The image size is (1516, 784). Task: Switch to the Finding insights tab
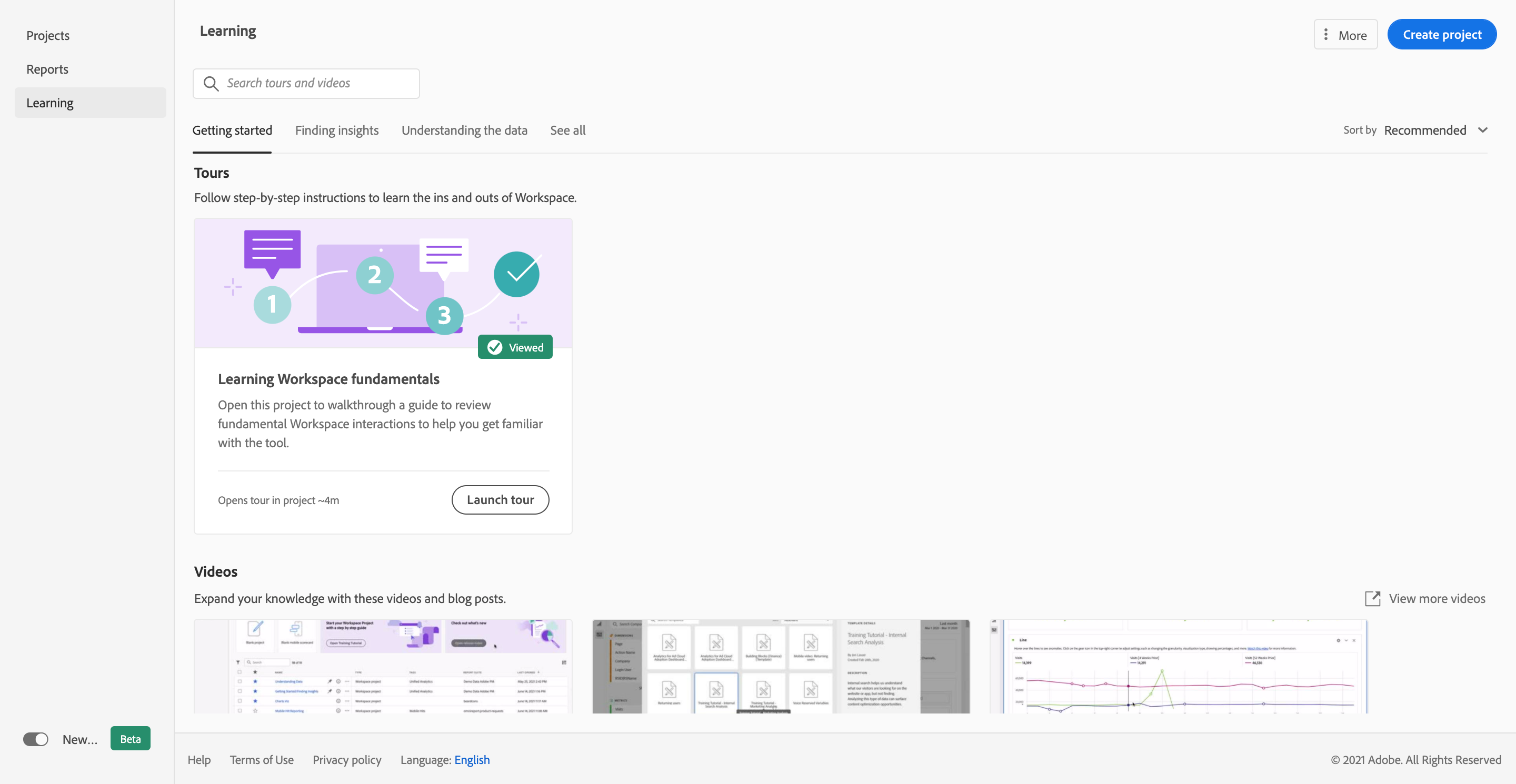[337, 130]
